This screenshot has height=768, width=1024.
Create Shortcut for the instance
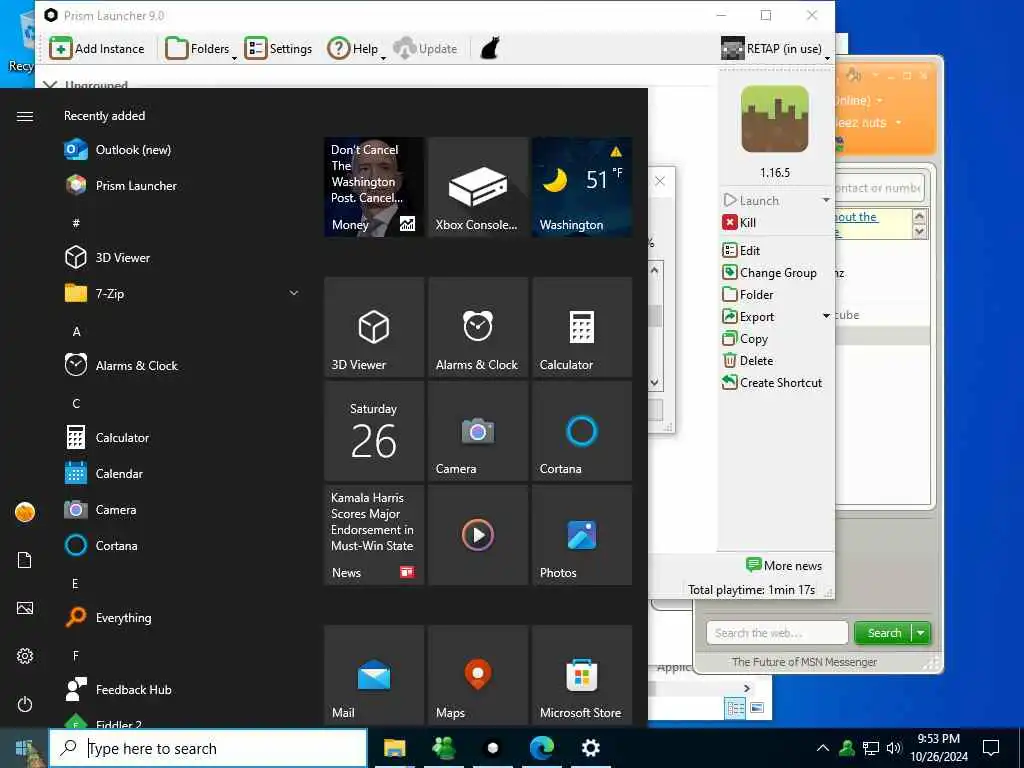(x=772, y=383)
